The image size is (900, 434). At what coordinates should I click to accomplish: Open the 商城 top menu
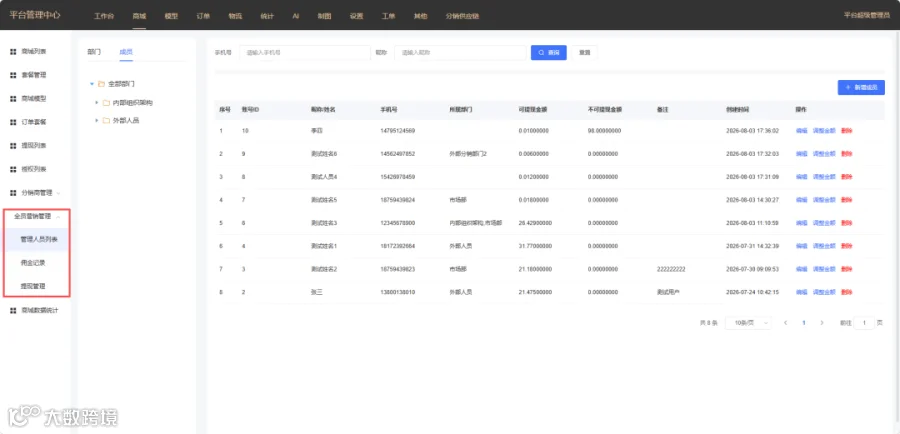pyautogui.click(x=139, y=16)
